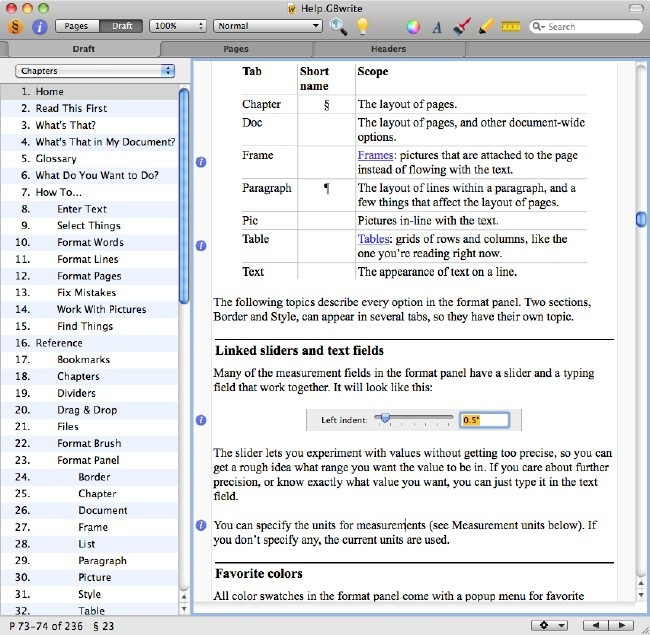Click the section symbol toolbar icon

(15, 27)
